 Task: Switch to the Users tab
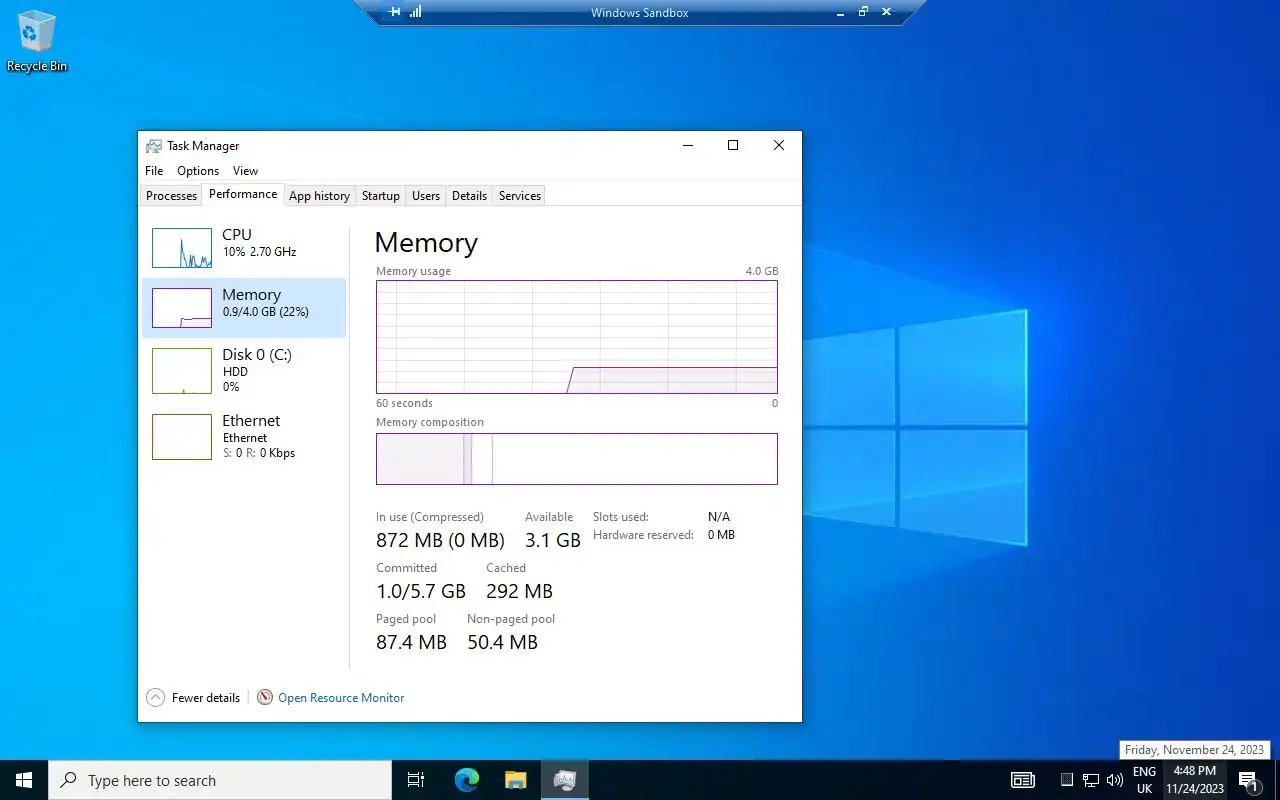426,196
